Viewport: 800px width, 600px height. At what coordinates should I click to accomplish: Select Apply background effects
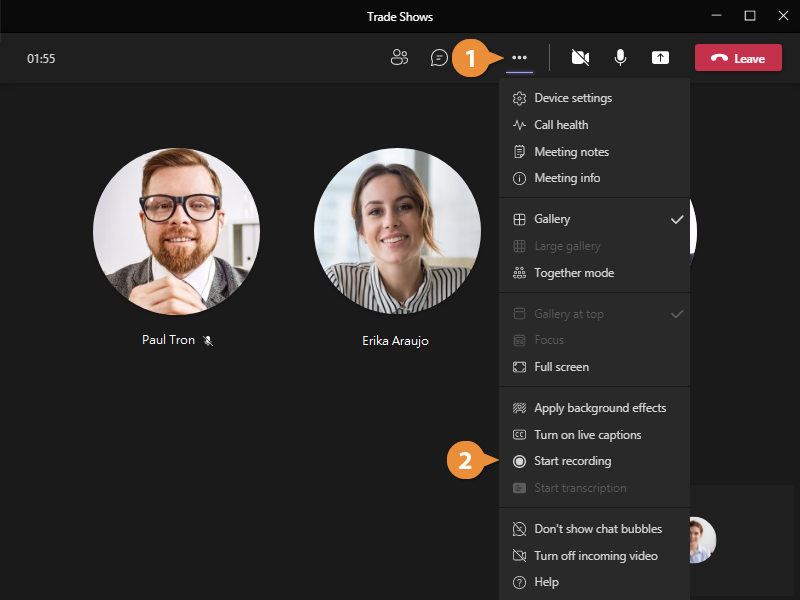tap(600, 407)
